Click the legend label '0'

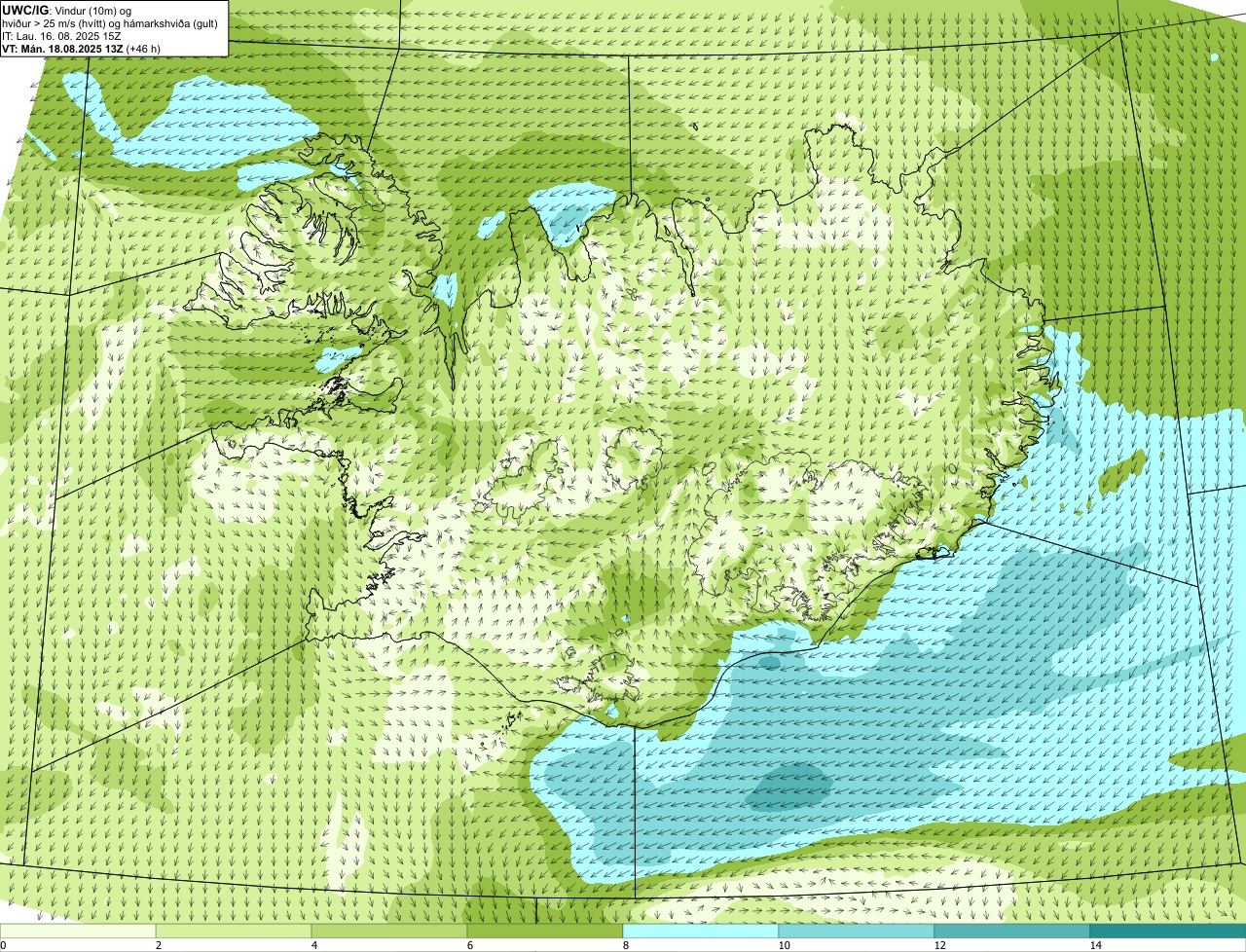coord(3,945)
